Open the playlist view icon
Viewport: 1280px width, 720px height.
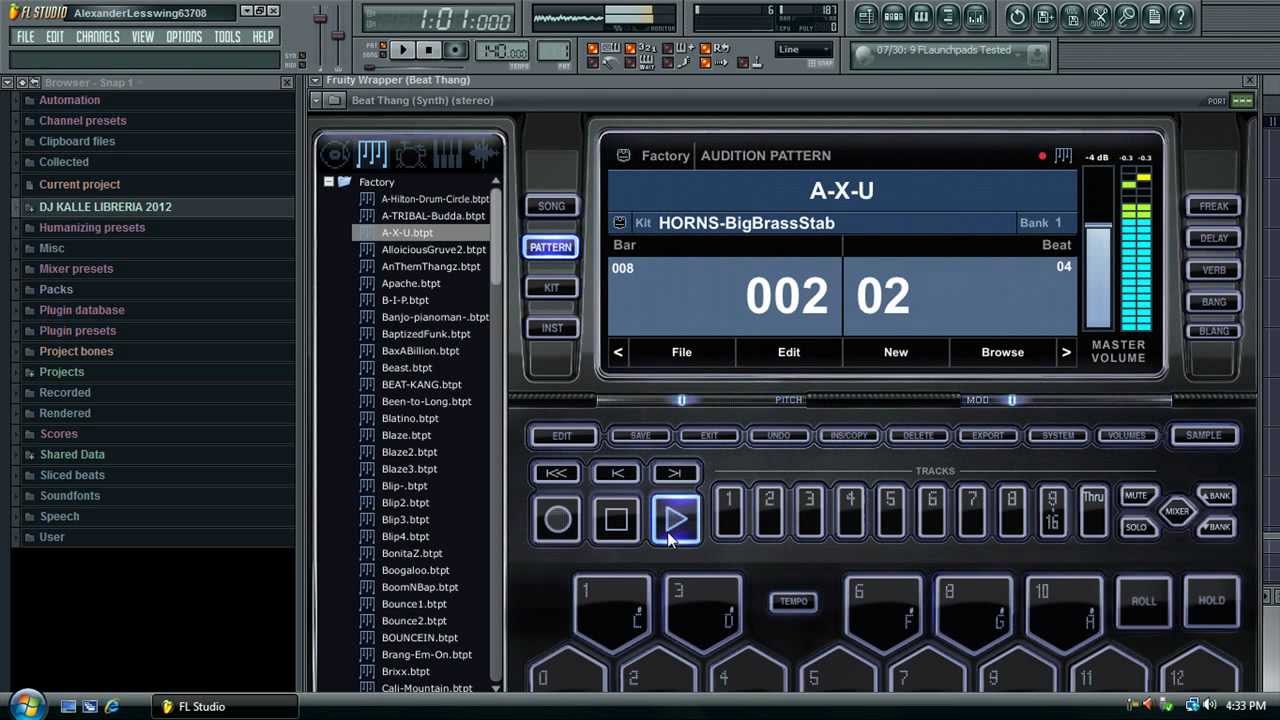tap(866, 16)
